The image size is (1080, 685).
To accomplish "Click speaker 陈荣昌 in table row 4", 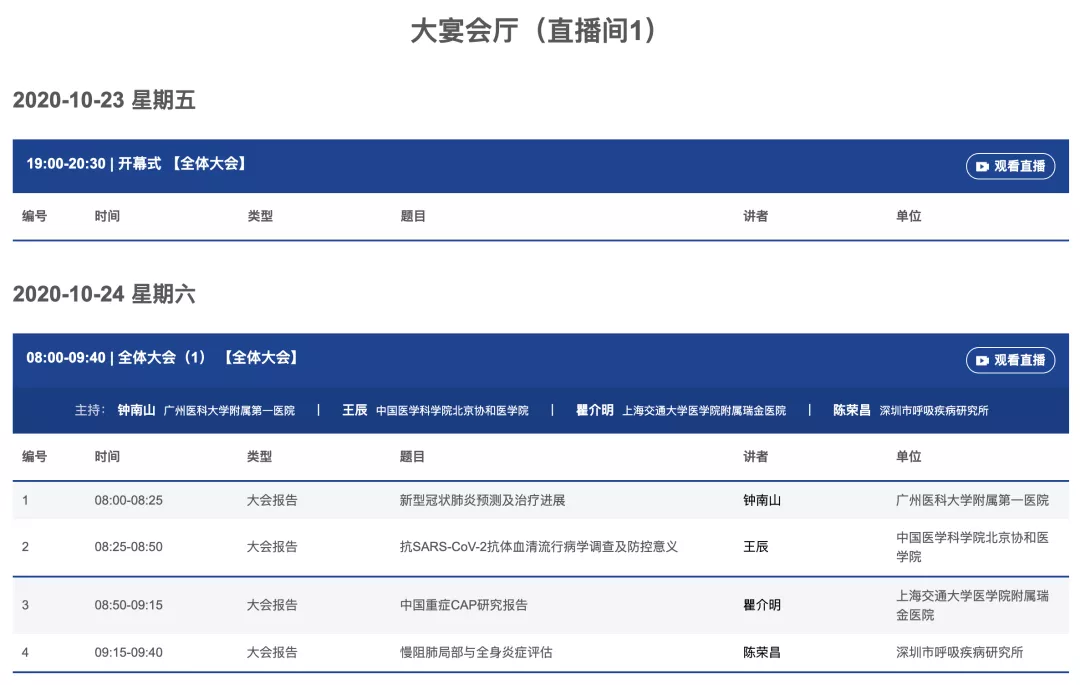I will (x=762, y=653).
